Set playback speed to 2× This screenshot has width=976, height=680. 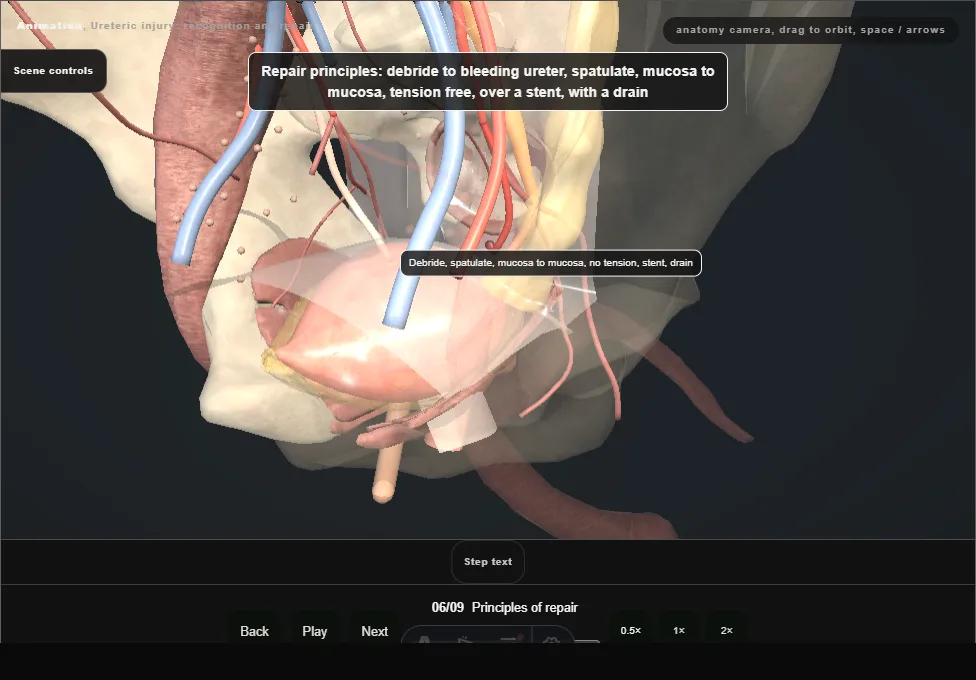click(726, 630)
